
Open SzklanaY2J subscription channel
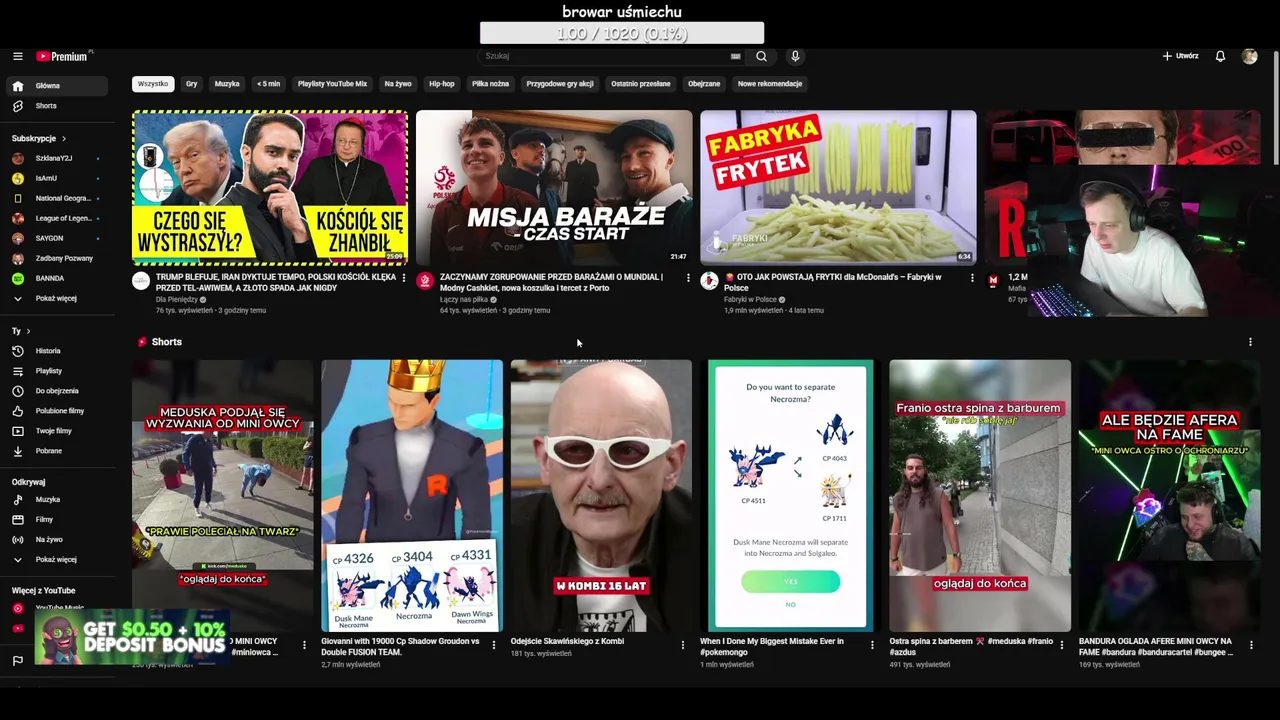tap(56, 158)
